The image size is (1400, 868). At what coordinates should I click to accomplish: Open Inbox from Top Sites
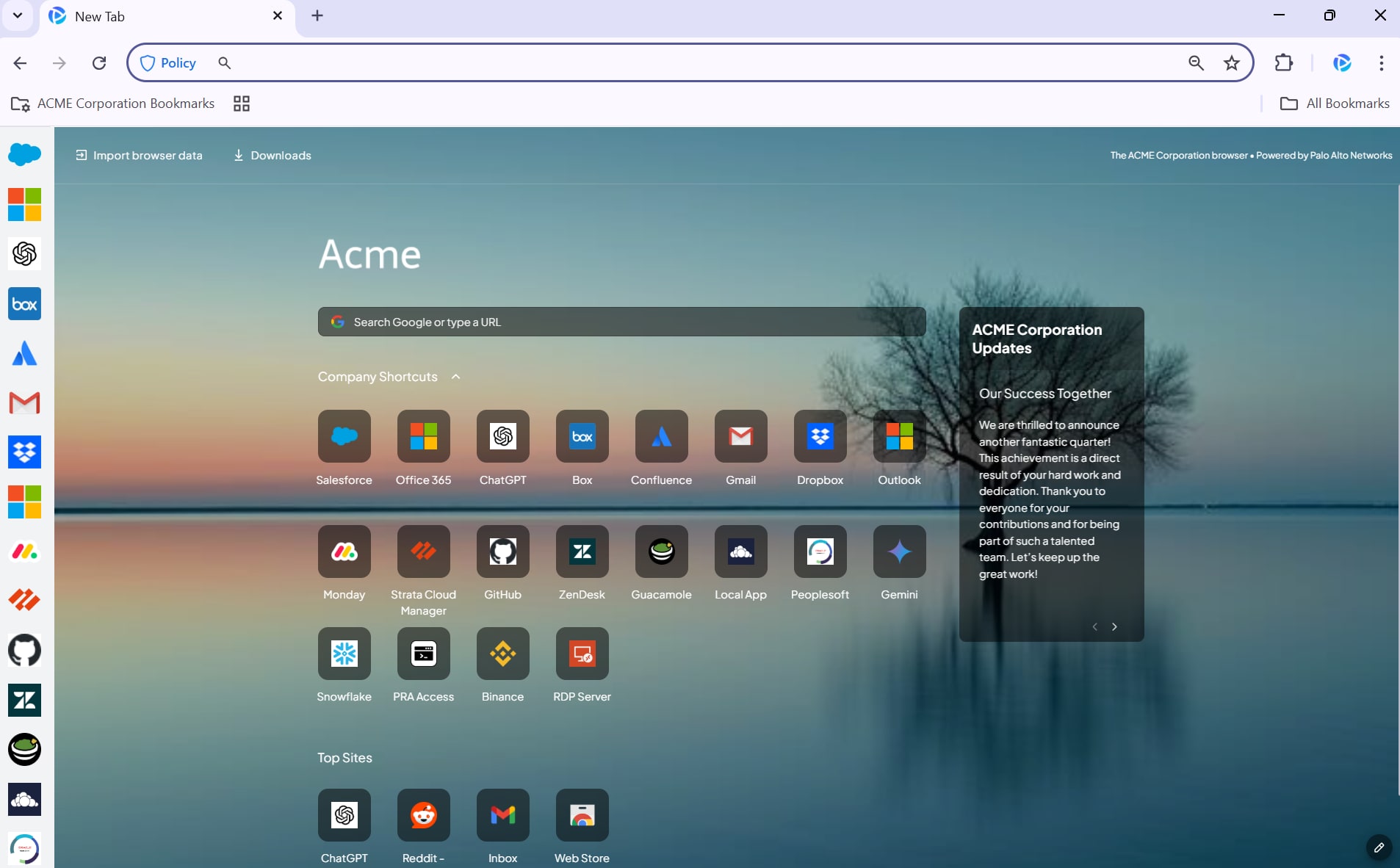pos(502,814)
